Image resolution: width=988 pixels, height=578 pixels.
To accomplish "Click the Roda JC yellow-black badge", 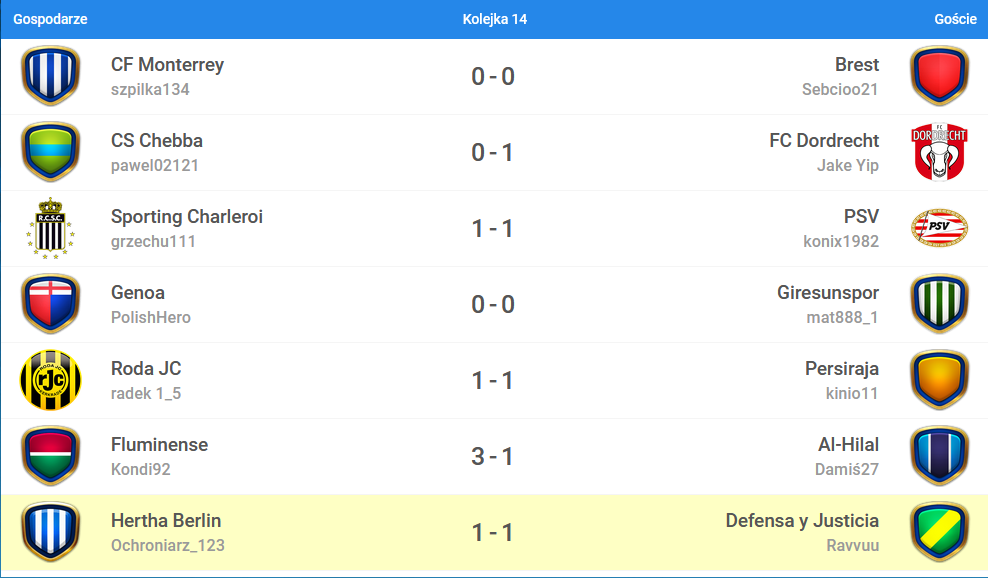I will click(x=50, y=380).
